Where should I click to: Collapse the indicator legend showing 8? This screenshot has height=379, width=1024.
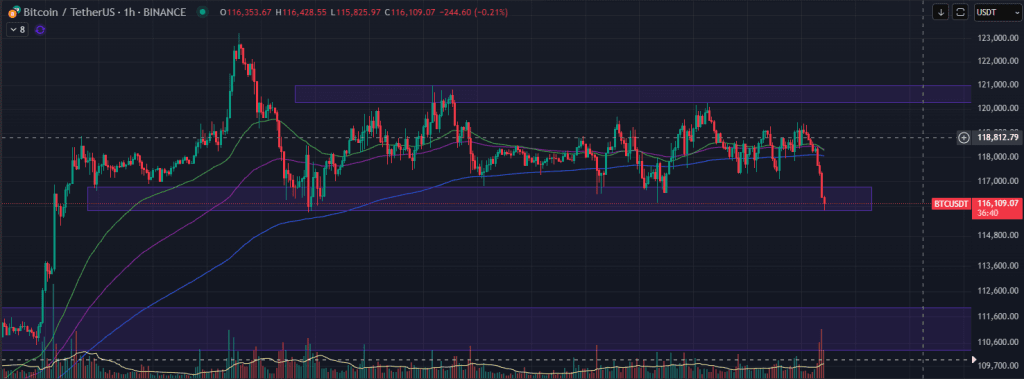18,29
